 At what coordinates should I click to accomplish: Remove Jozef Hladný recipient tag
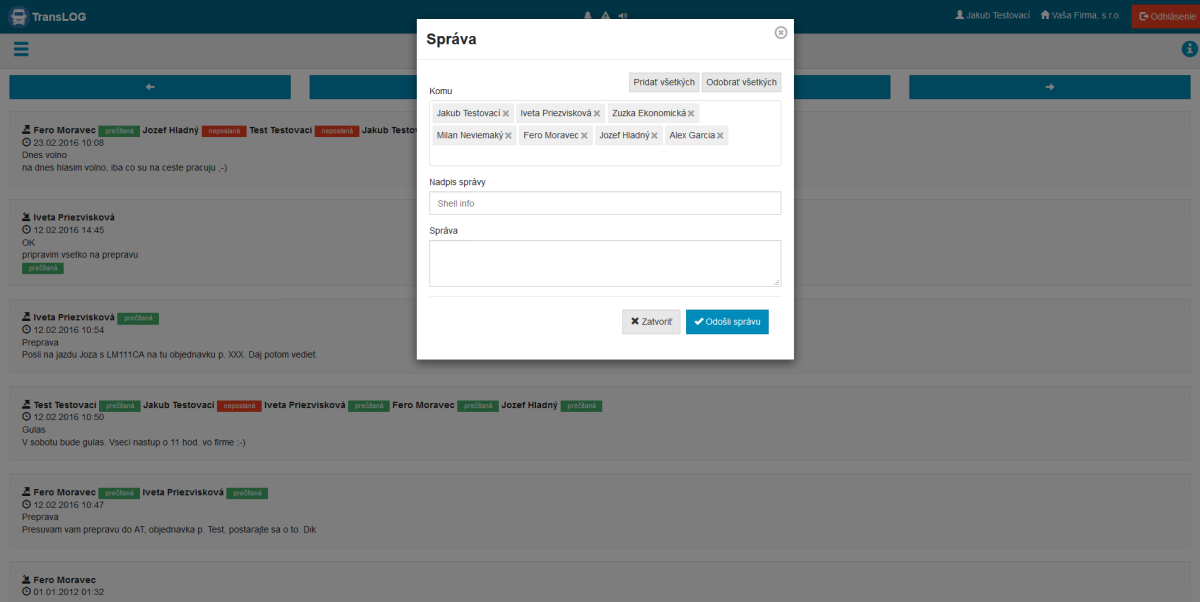[x=655, y=136]
